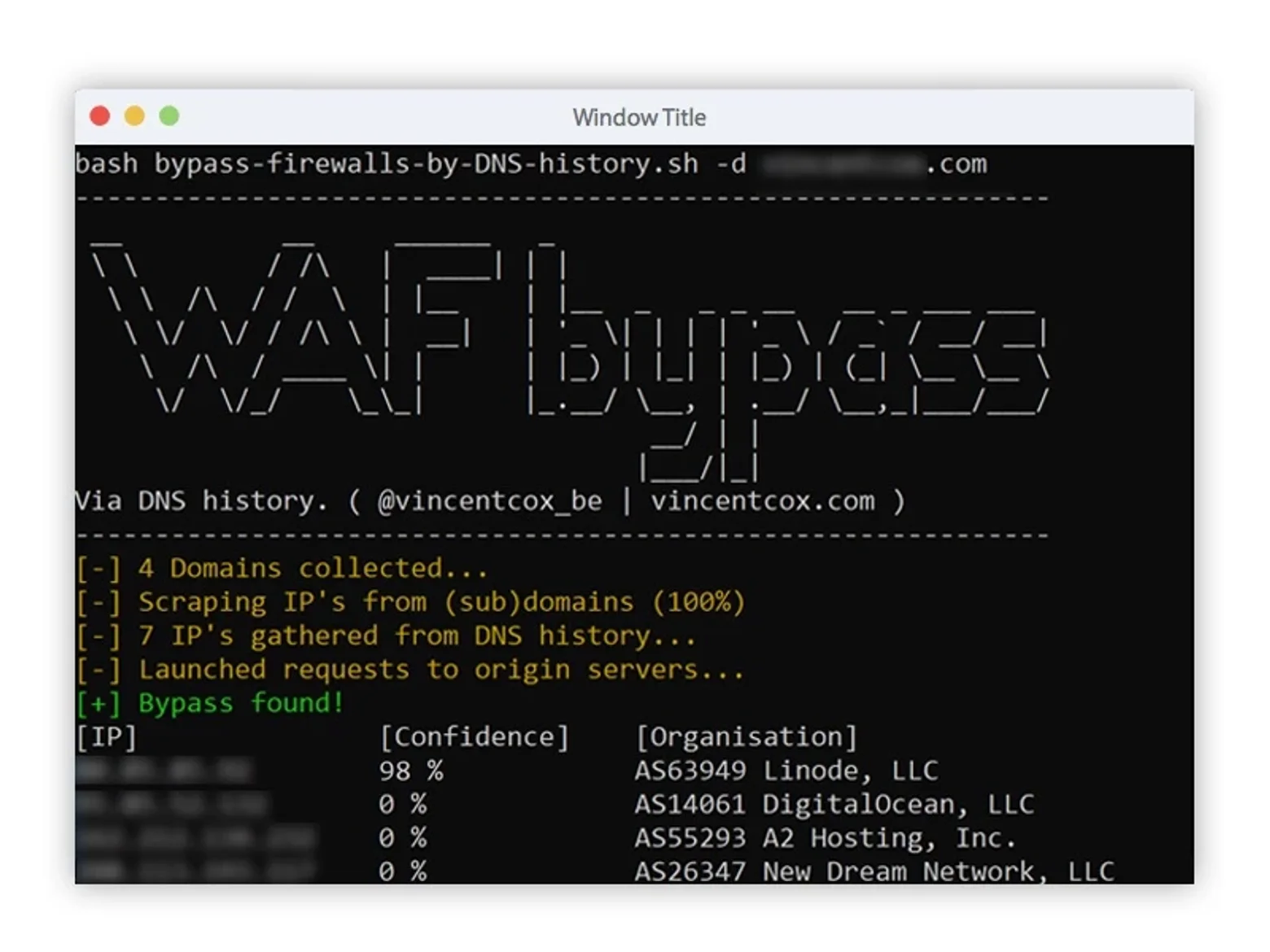Click the [Confidence] column header
The width and height of the screenshot is (1270, 952).
474,737
